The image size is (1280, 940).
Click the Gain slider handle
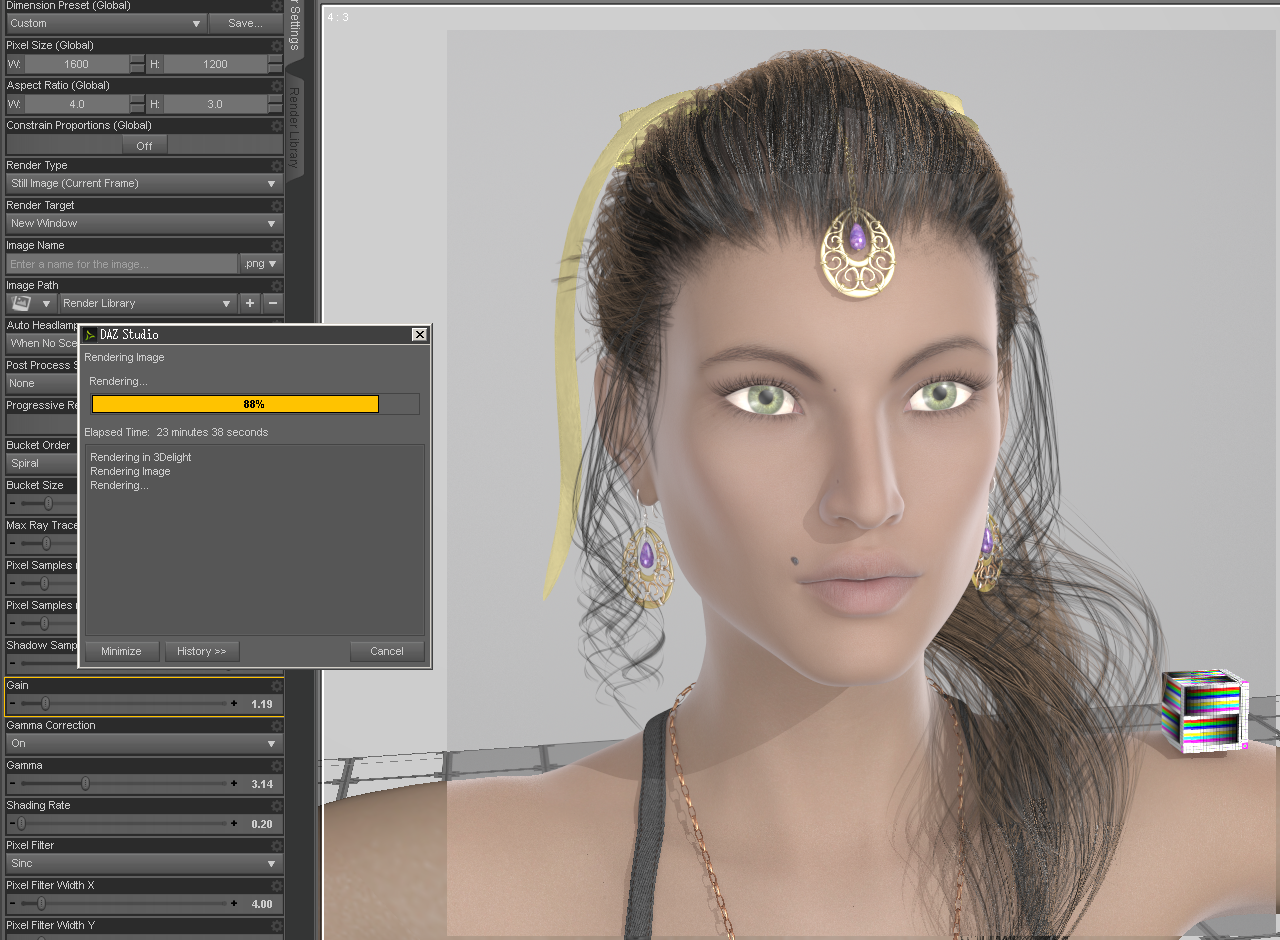45,704
